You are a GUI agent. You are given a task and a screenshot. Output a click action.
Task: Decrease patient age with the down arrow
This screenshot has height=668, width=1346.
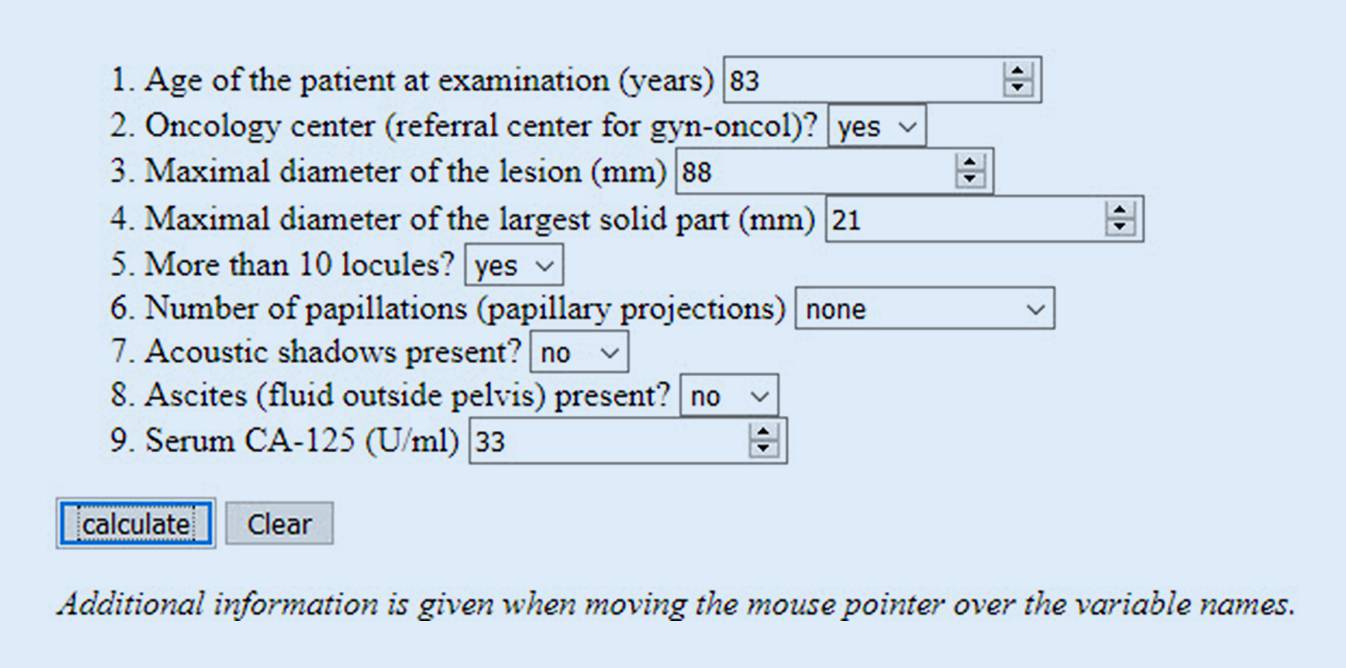[1018, 87]
